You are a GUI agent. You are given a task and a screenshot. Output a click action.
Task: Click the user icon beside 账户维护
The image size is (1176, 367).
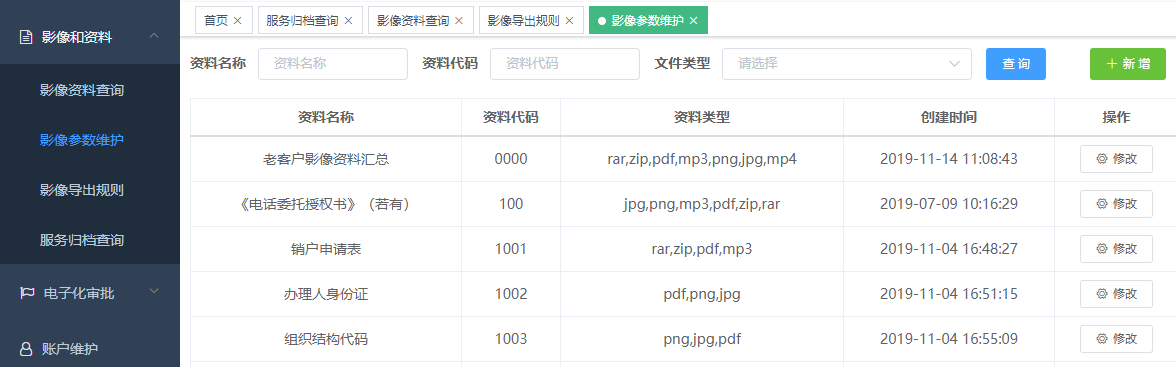point(26,349)
